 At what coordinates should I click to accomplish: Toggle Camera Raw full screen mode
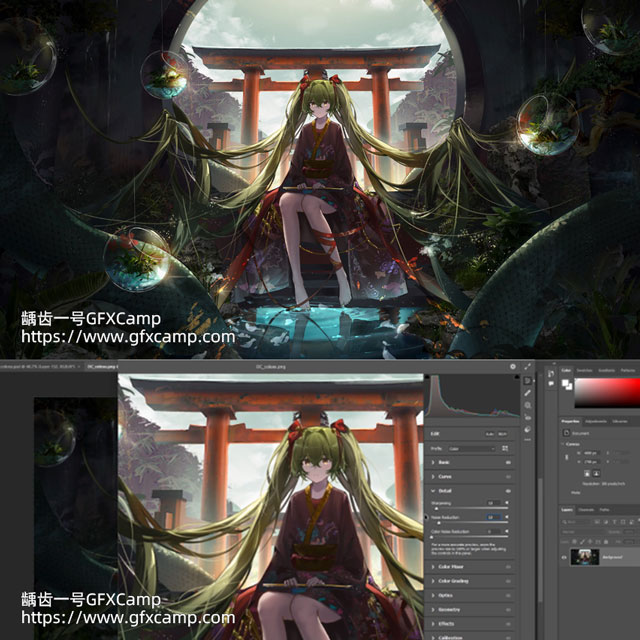tap(527, 367)
